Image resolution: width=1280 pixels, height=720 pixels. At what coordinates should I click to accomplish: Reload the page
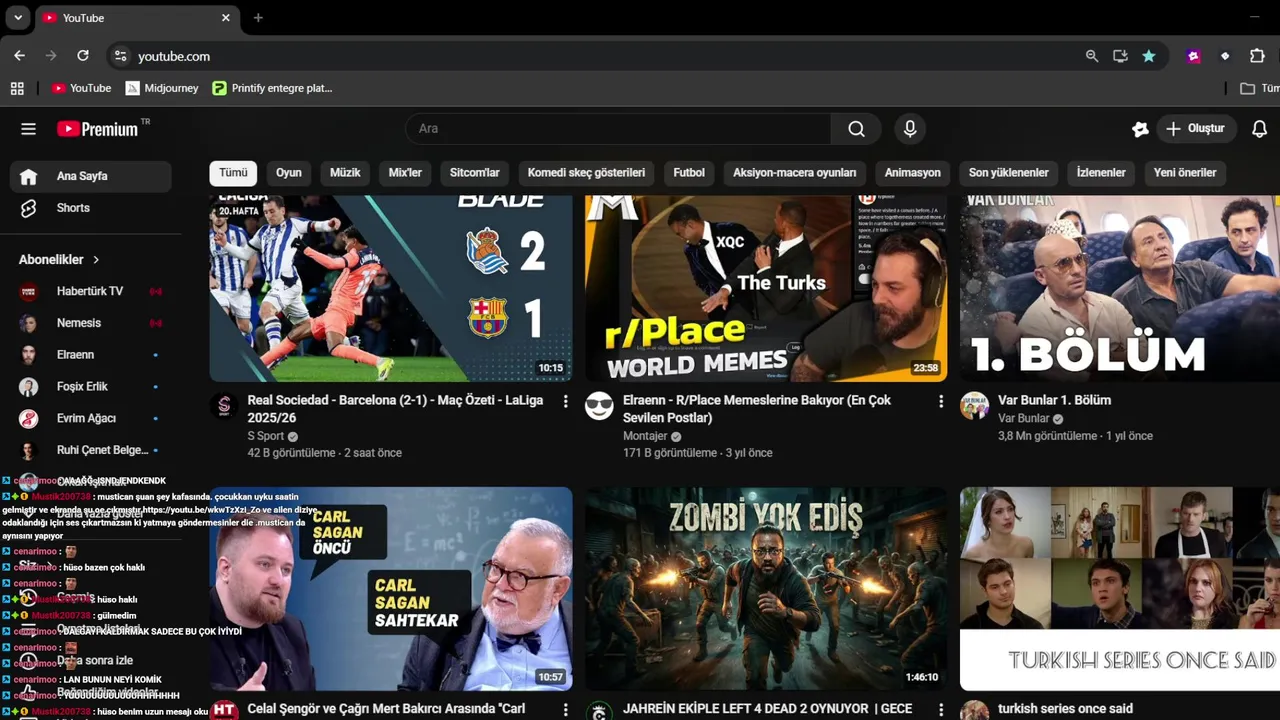click(83, 56)
